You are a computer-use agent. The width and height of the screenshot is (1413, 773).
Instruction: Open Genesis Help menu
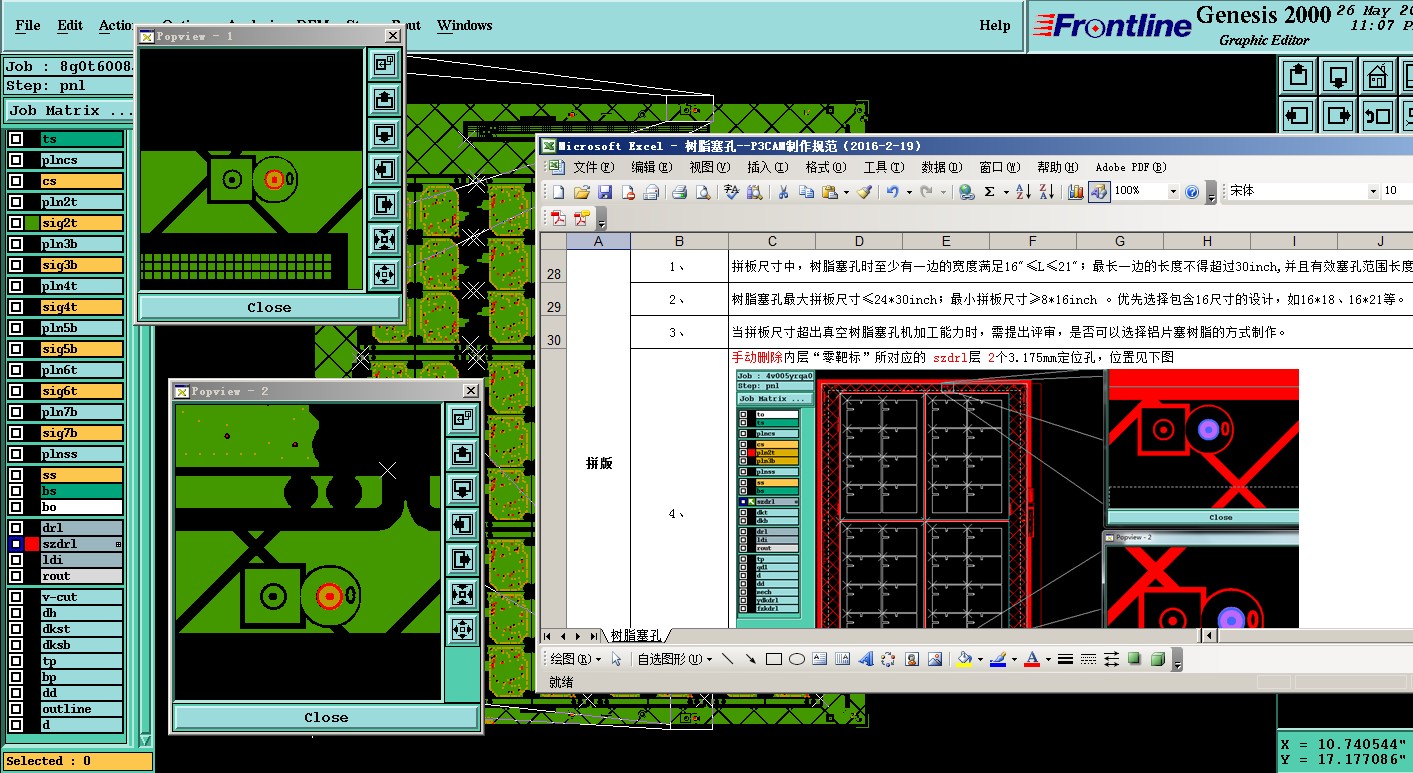tap(994, 25)
